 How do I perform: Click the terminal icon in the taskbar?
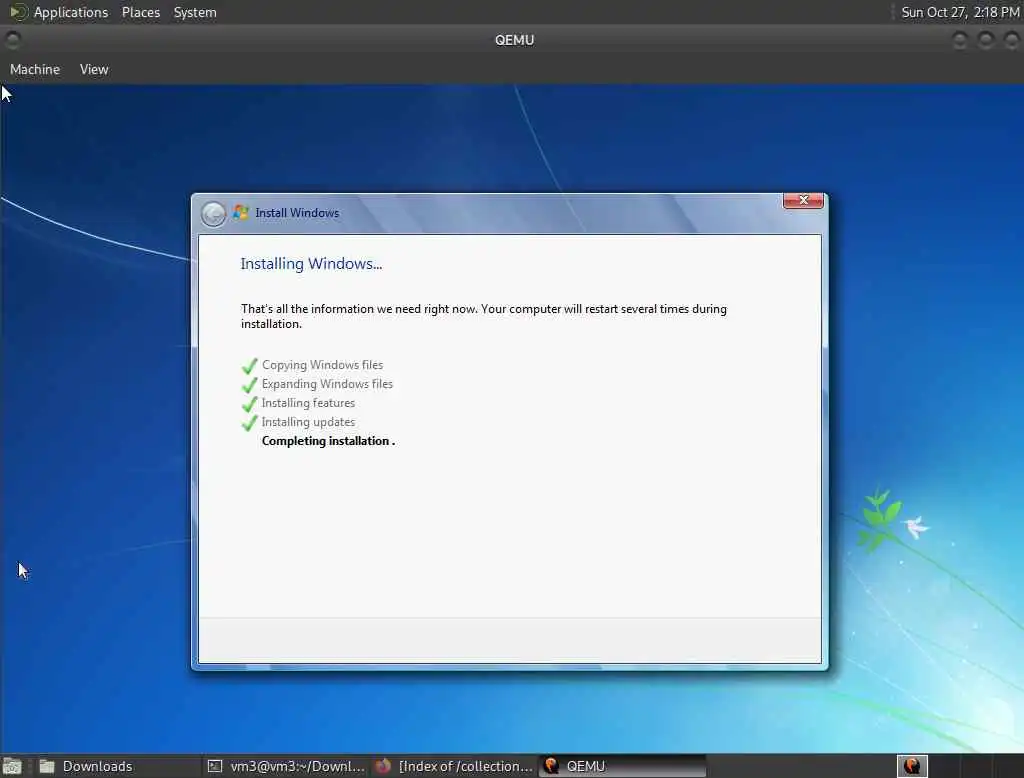pyautogui.click(x=215, y=766)
